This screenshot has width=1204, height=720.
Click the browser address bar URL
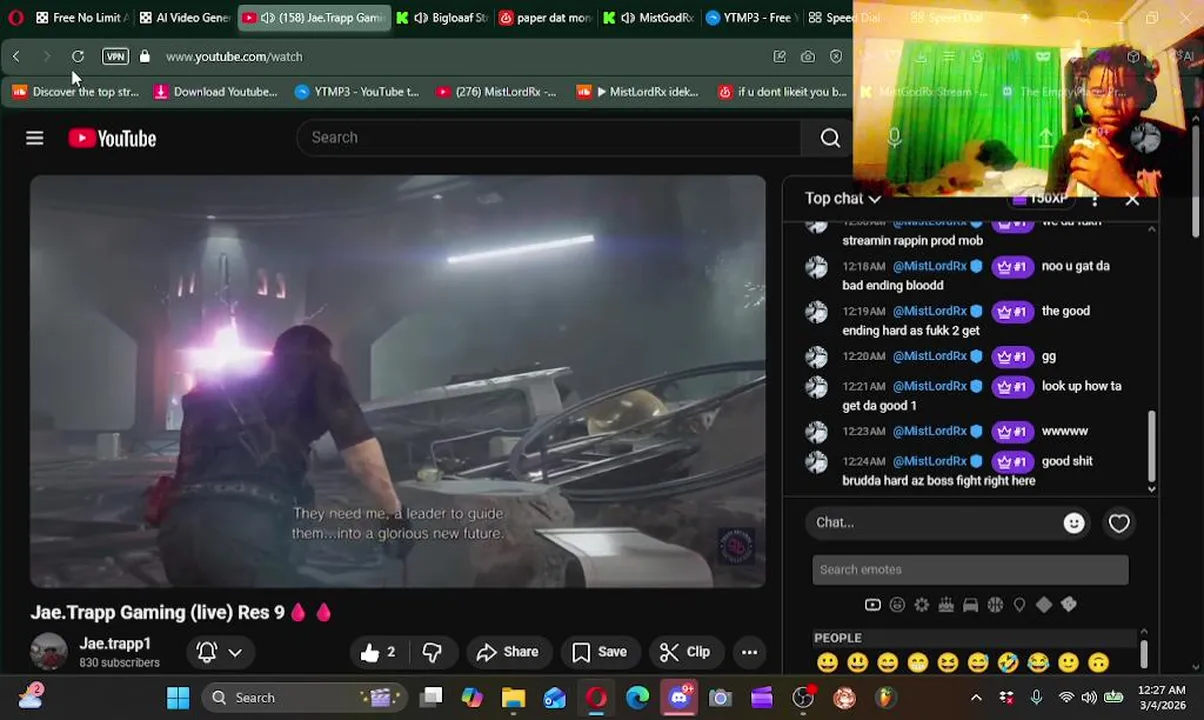[x=234, y=57]
